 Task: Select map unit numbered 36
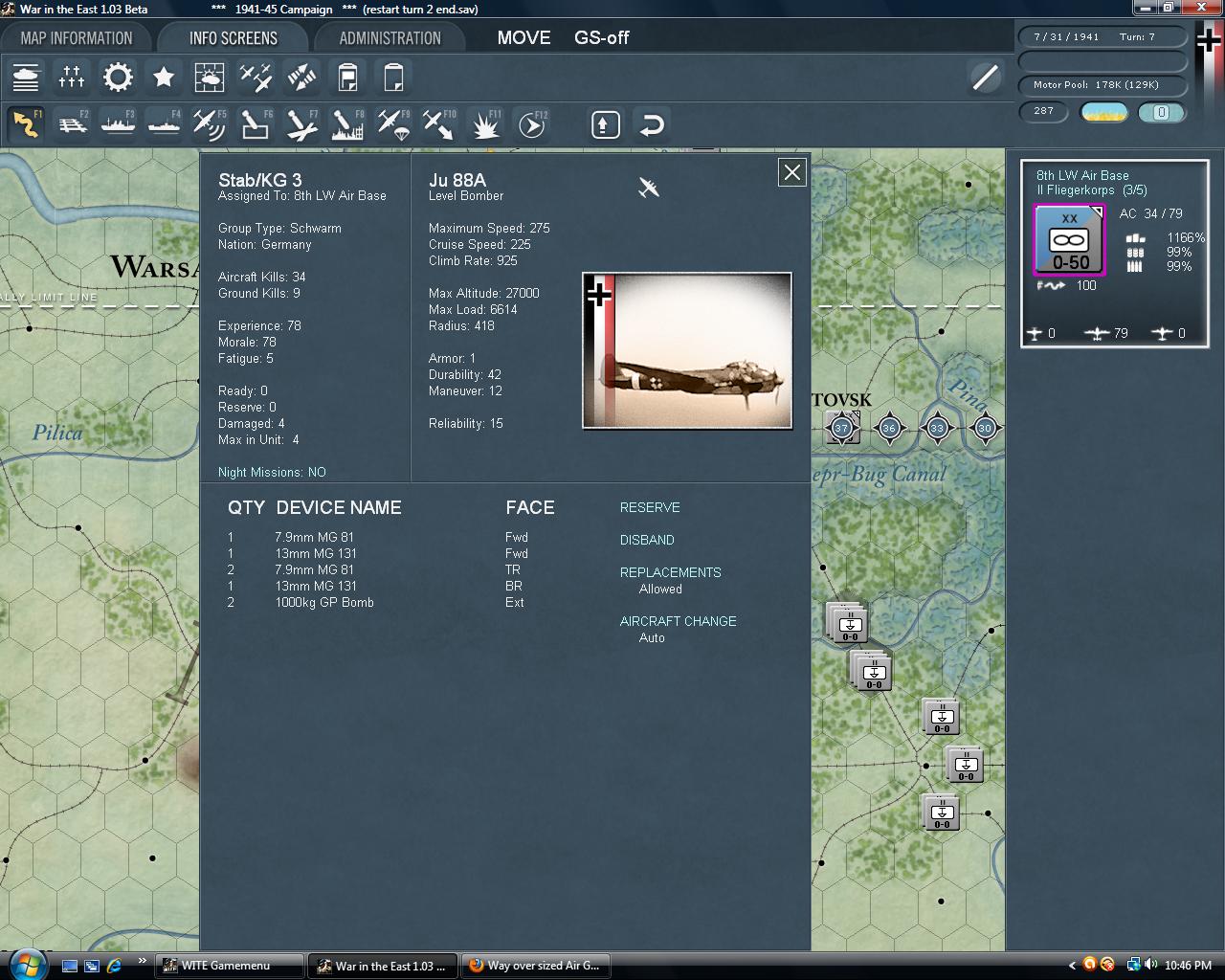(x=889, y=428)
